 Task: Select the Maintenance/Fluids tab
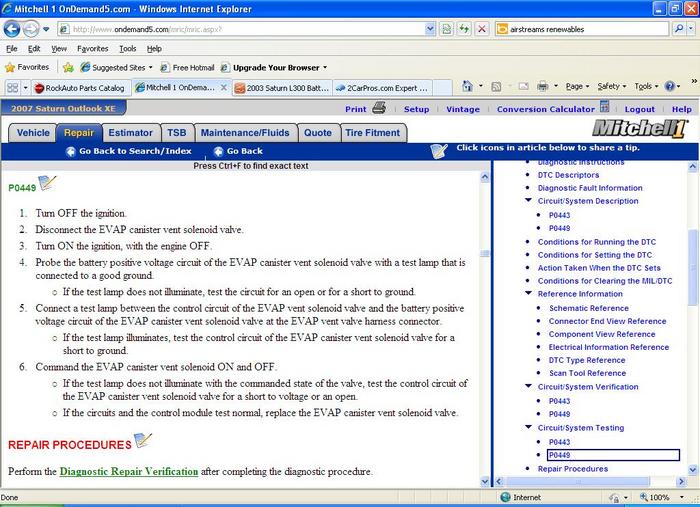(x=245, y=133)
